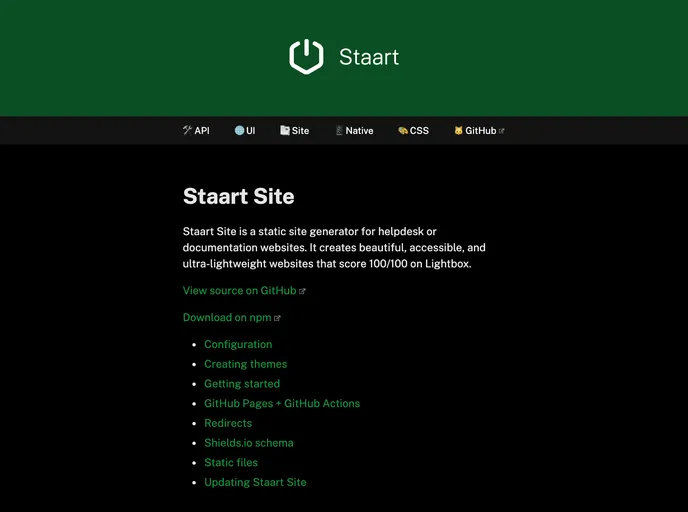Click the Staart title text in header
688x512 pixels.
[x=369, y=57]
